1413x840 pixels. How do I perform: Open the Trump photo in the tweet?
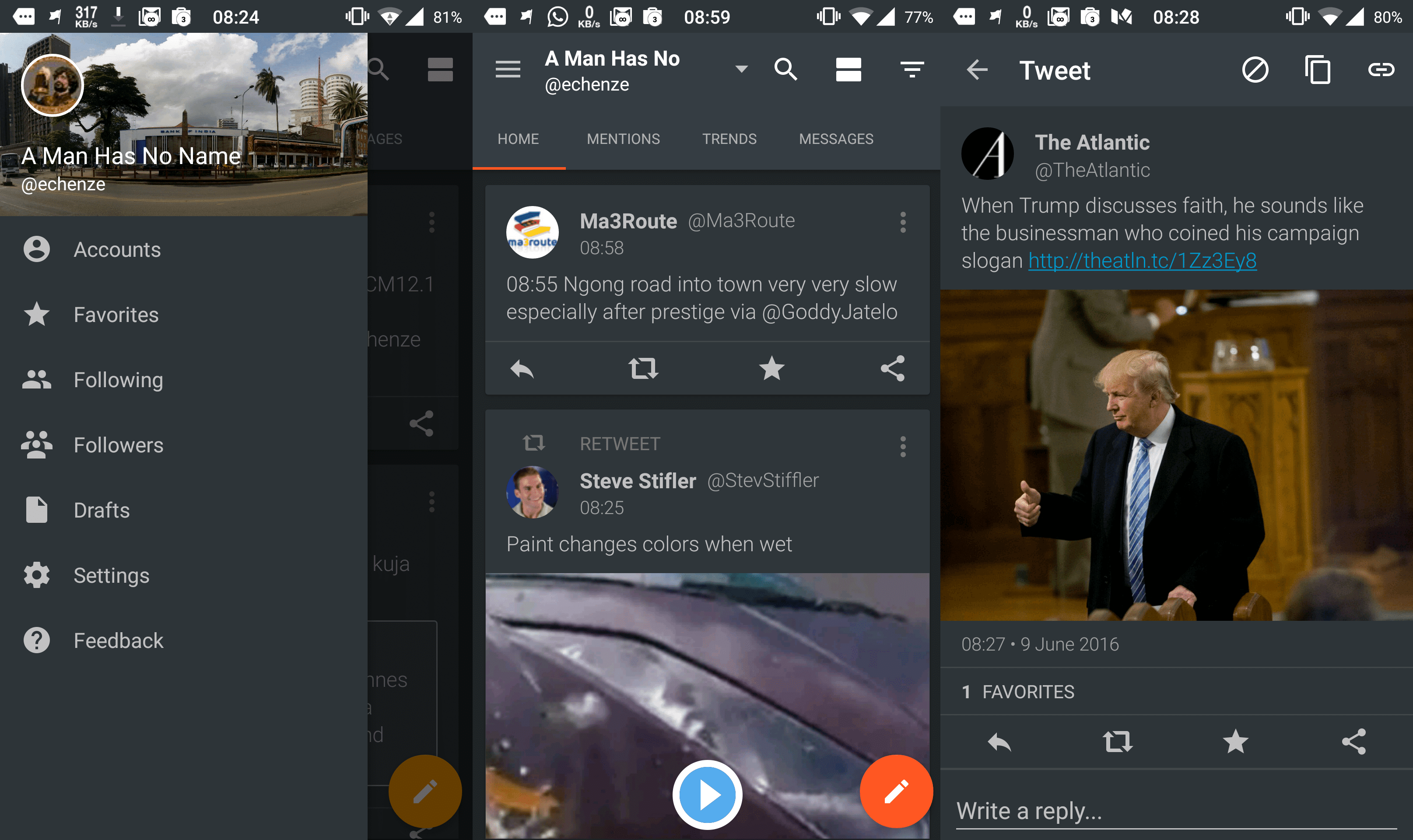pyautogui.click(x=1176, y=455)
